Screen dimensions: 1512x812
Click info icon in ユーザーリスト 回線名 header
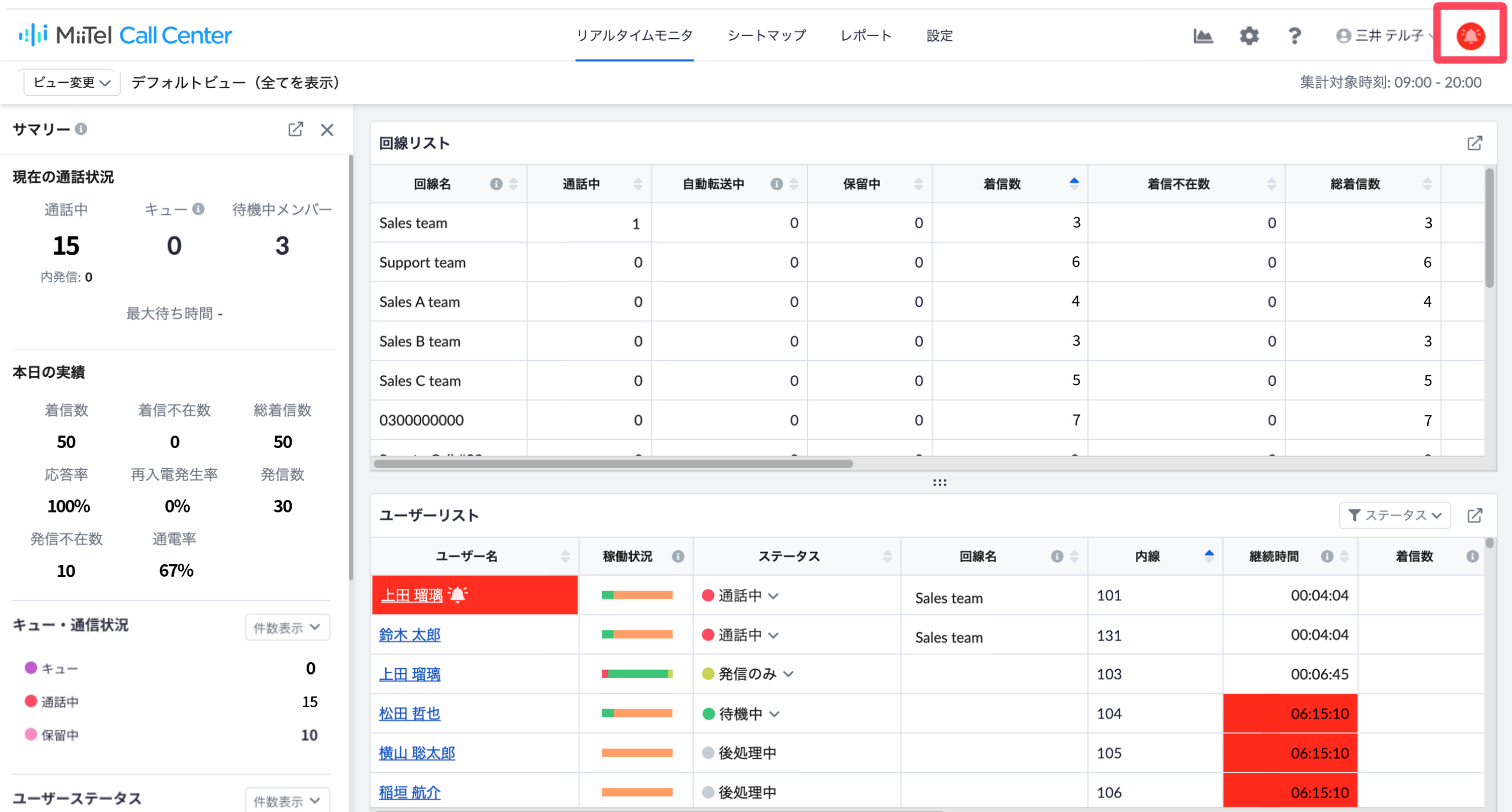tap(1057, 556)
